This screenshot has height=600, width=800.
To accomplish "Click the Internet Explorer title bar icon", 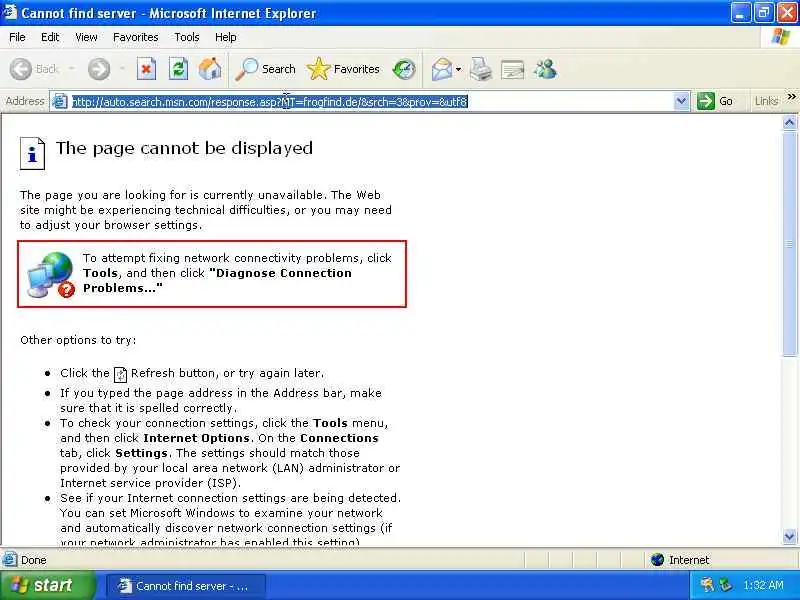I will click(10, 12).
